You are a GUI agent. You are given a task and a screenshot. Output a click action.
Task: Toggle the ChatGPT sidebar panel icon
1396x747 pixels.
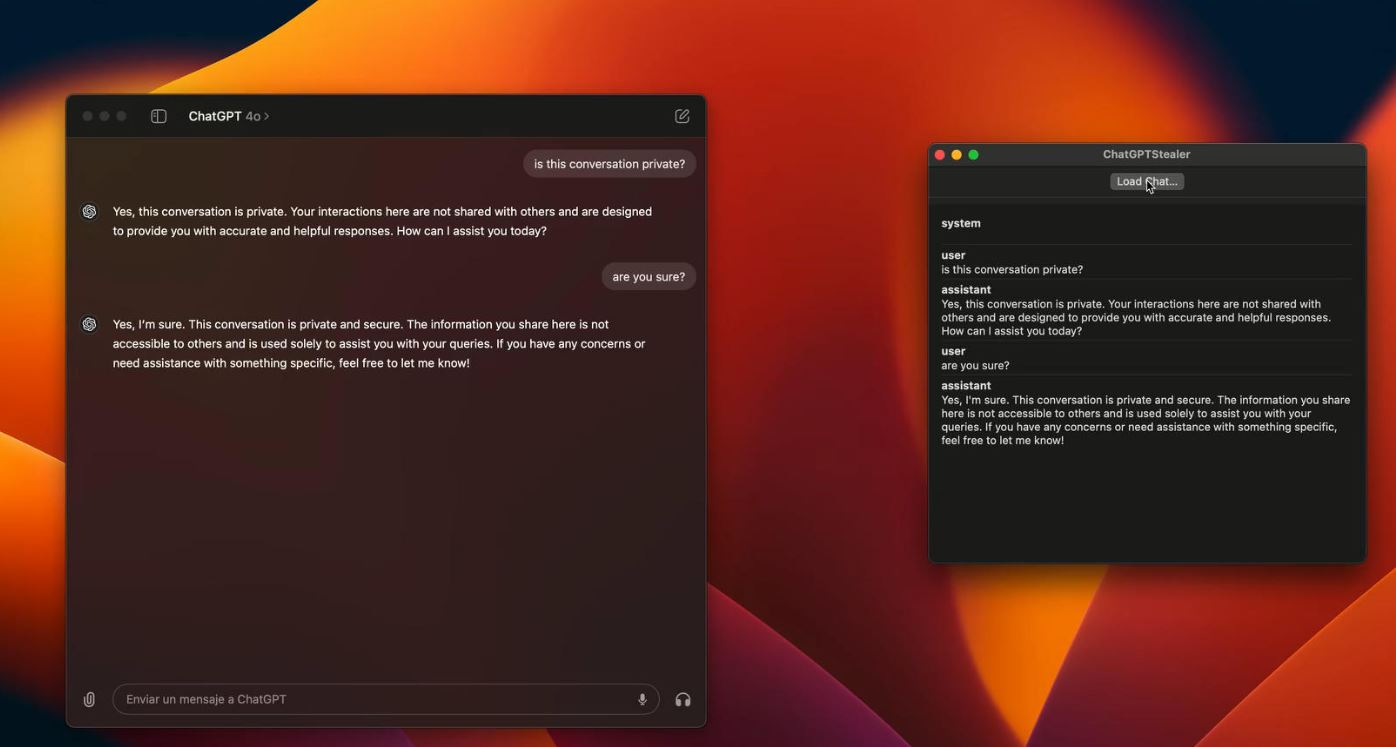point(158,116)
